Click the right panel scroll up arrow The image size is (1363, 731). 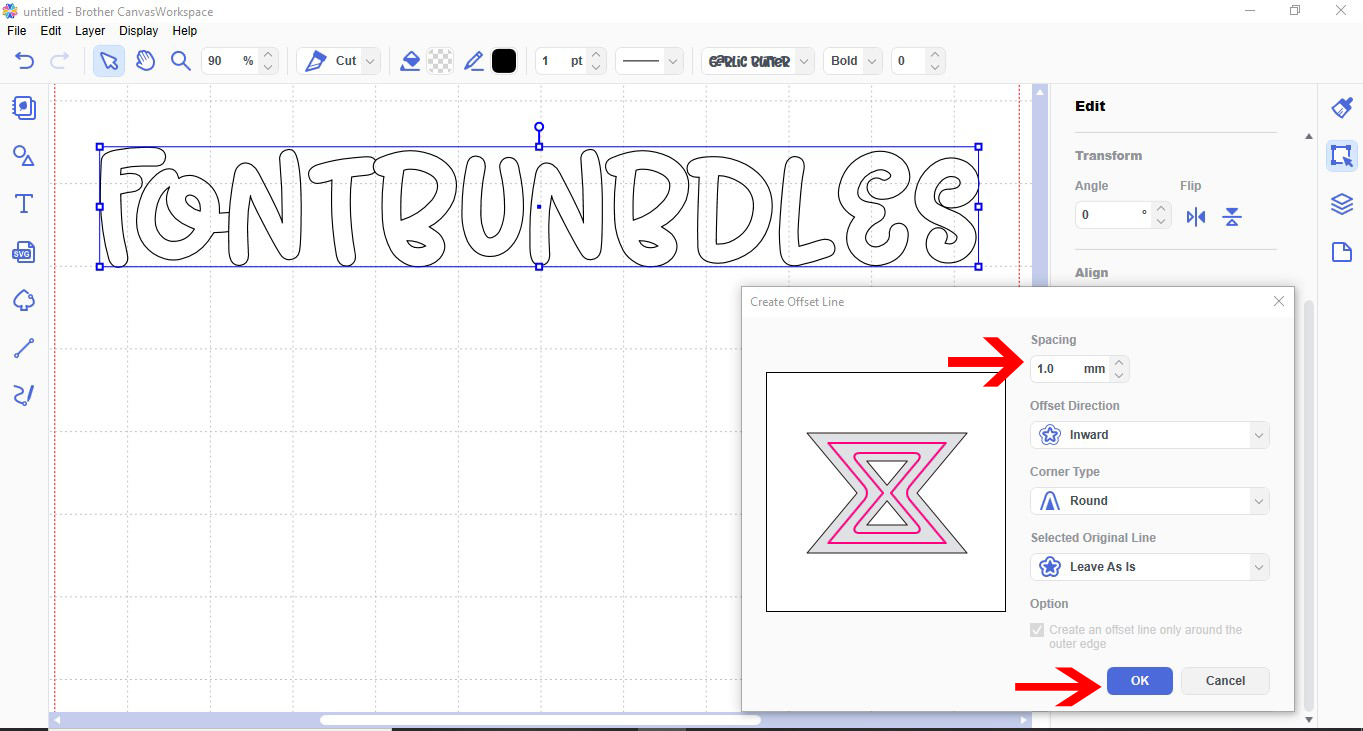point(1310,136)
